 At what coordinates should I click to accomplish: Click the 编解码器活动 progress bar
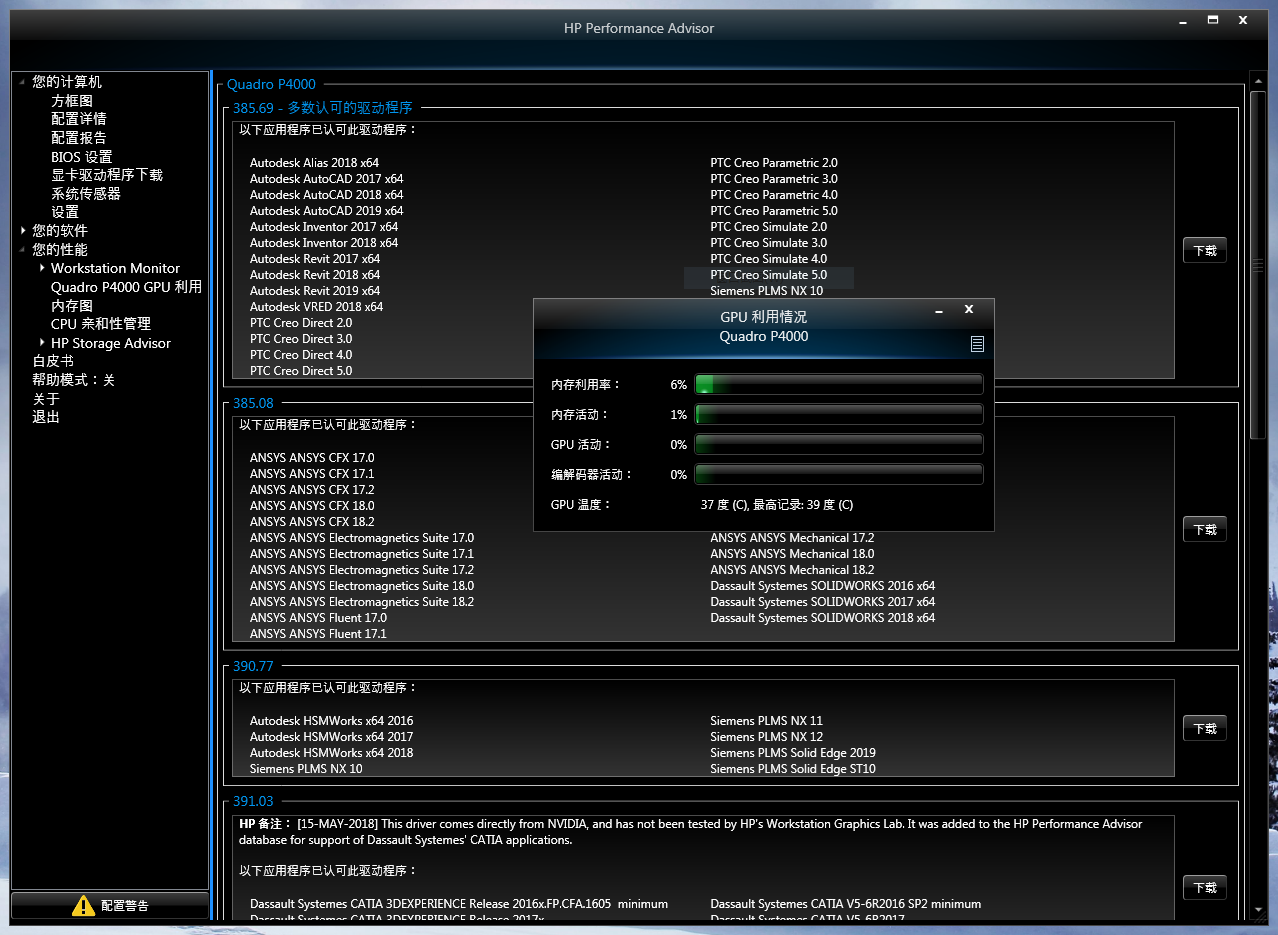click(x=839, y=474)
